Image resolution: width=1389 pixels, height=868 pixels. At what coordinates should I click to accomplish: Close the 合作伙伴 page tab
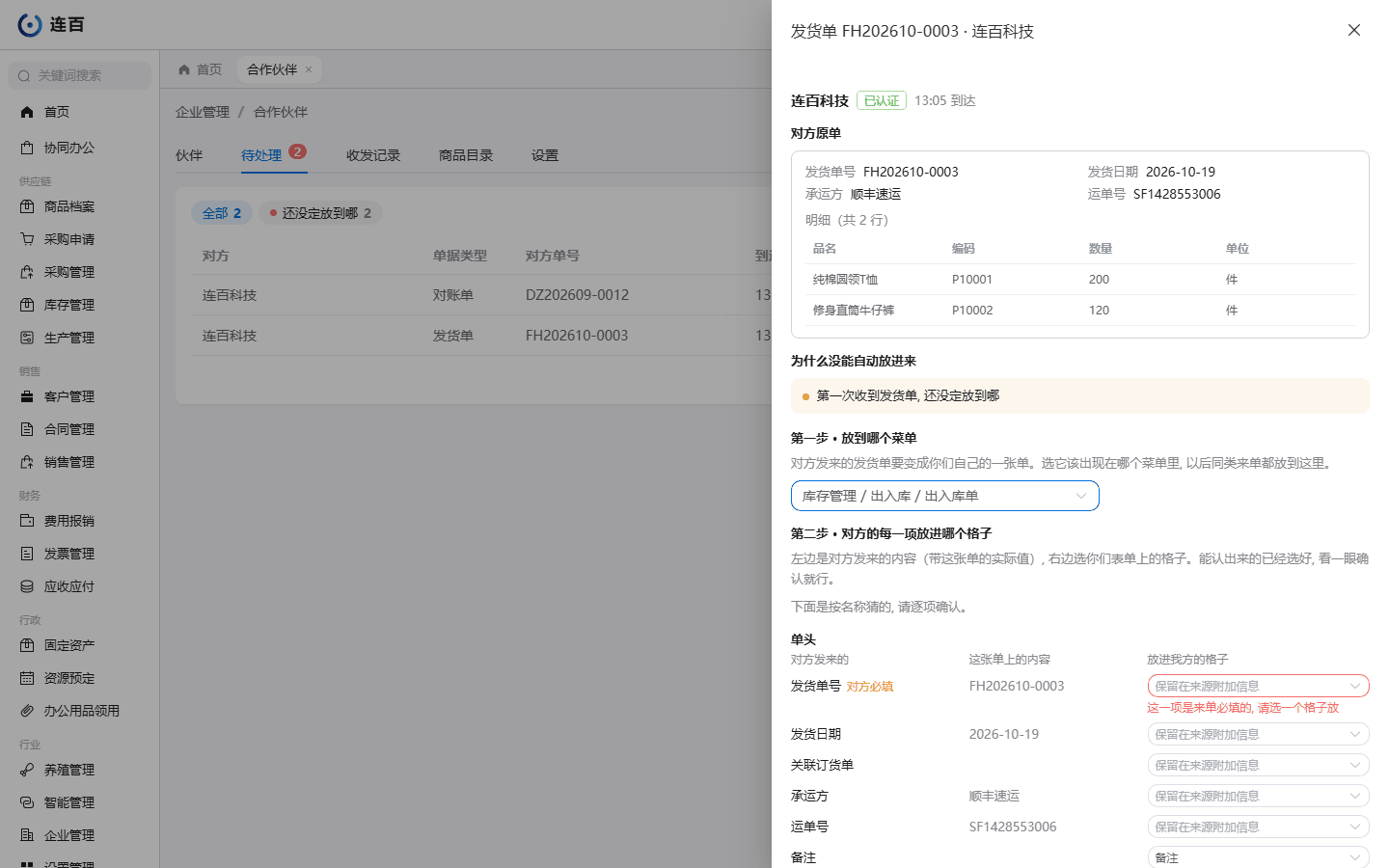coord(309,69)
